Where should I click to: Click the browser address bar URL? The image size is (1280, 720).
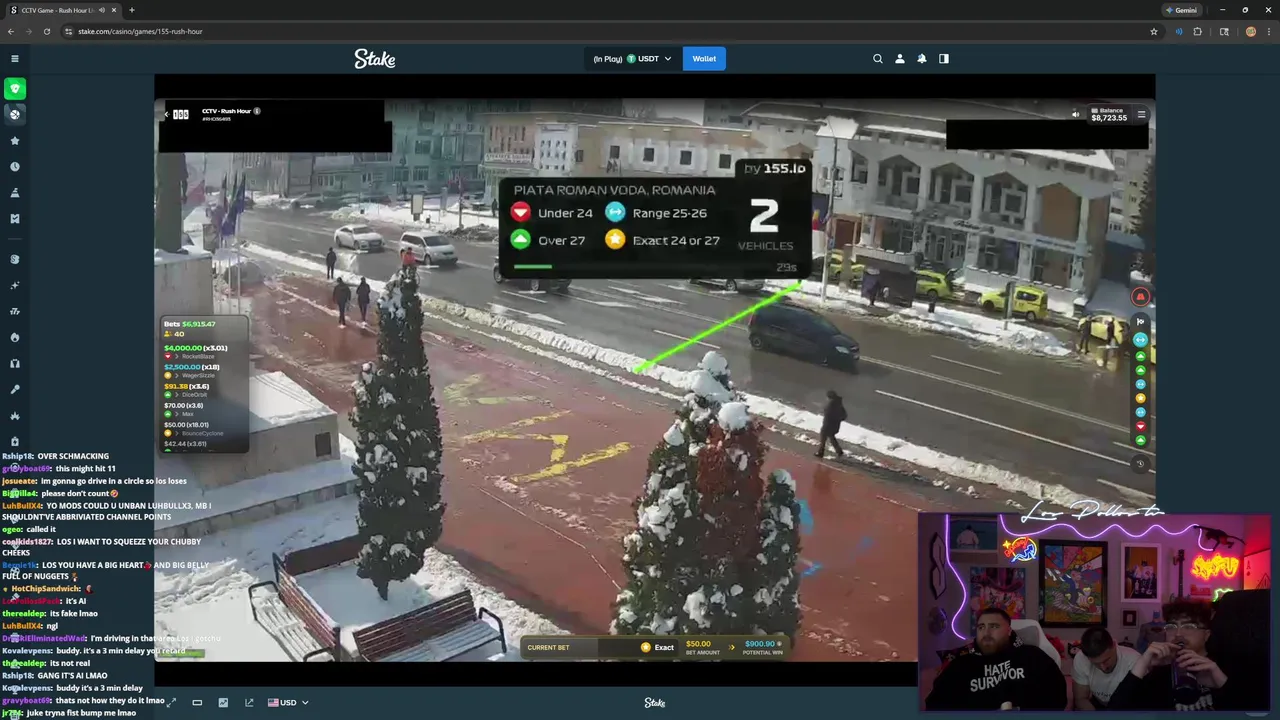tap(140, 31)
